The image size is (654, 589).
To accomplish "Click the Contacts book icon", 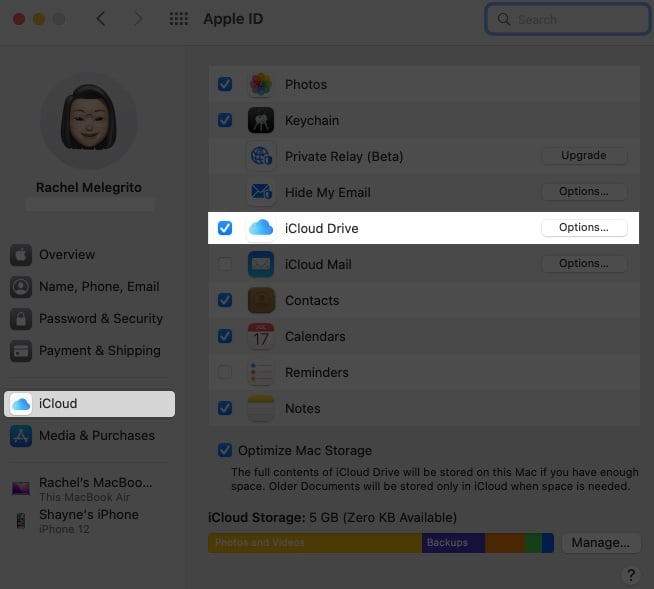I will click(x=261, y=300).
